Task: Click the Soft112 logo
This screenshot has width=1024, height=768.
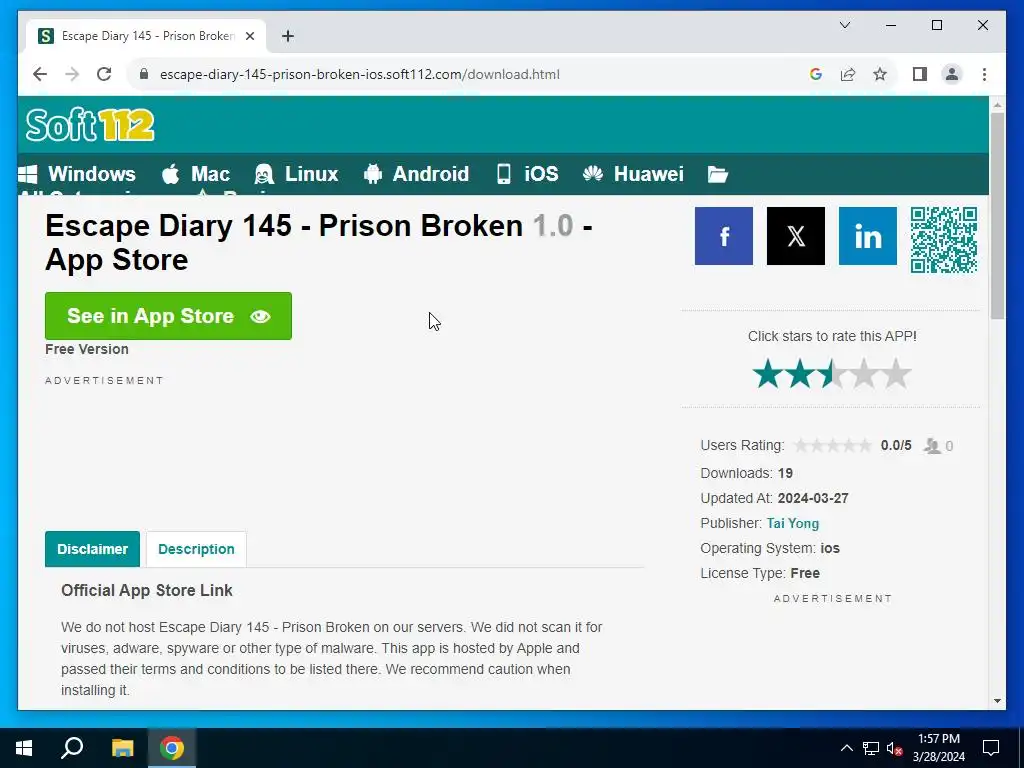Action: point(90,125)
